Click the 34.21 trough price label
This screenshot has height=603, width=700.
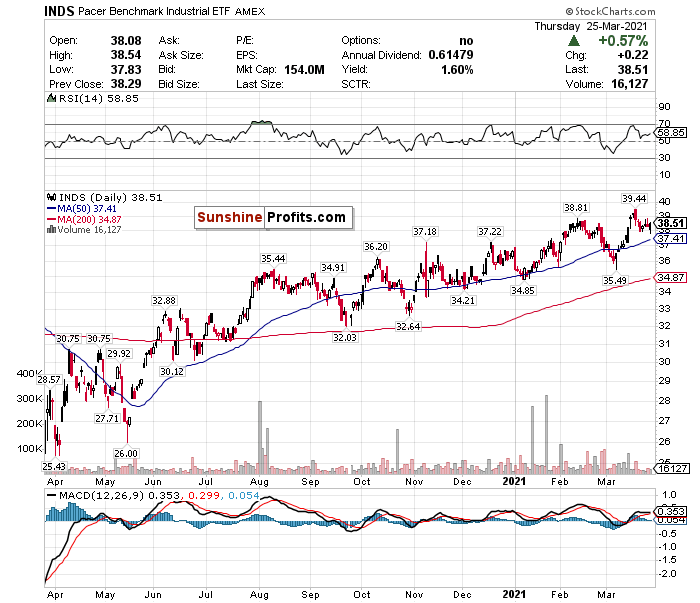click(x=463, y=301)
